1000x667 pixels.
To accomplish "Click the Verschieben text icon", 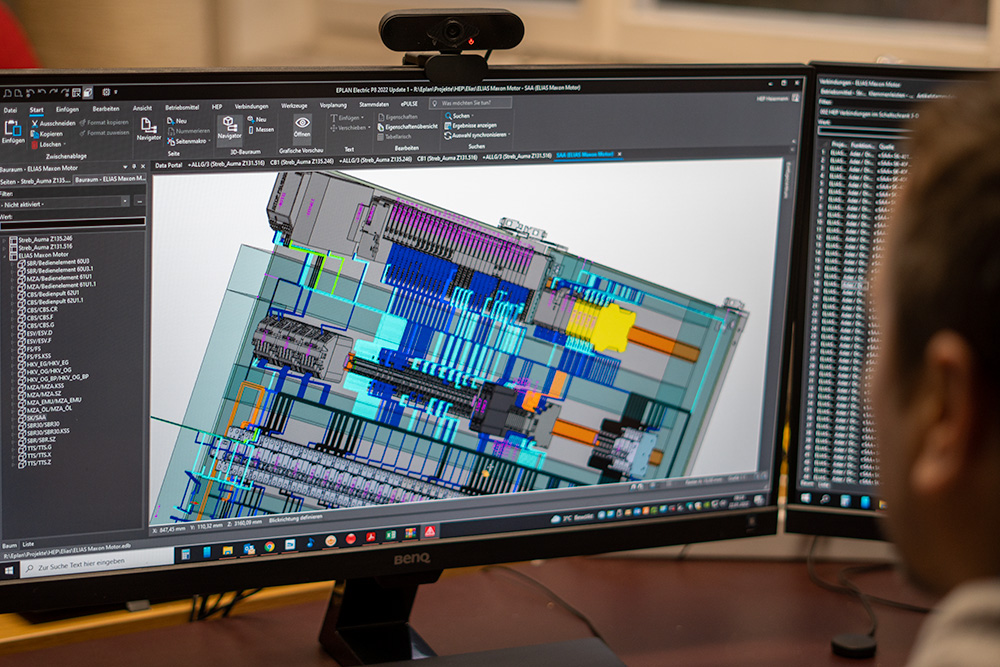I will pyautogui.click(x=334, y=128).
